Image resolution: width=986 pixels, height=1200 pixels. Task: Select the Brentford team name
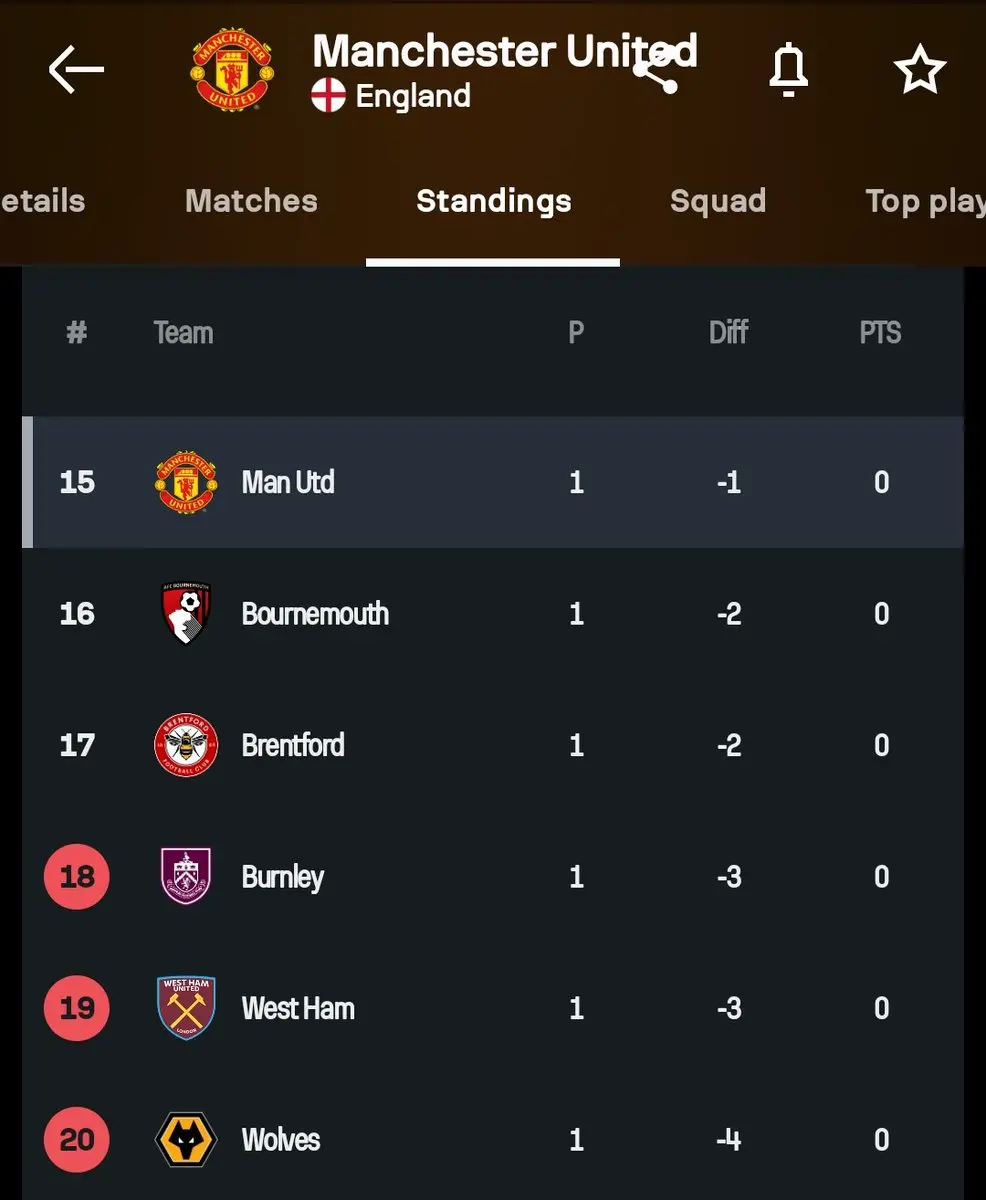[x=293, y=745]
